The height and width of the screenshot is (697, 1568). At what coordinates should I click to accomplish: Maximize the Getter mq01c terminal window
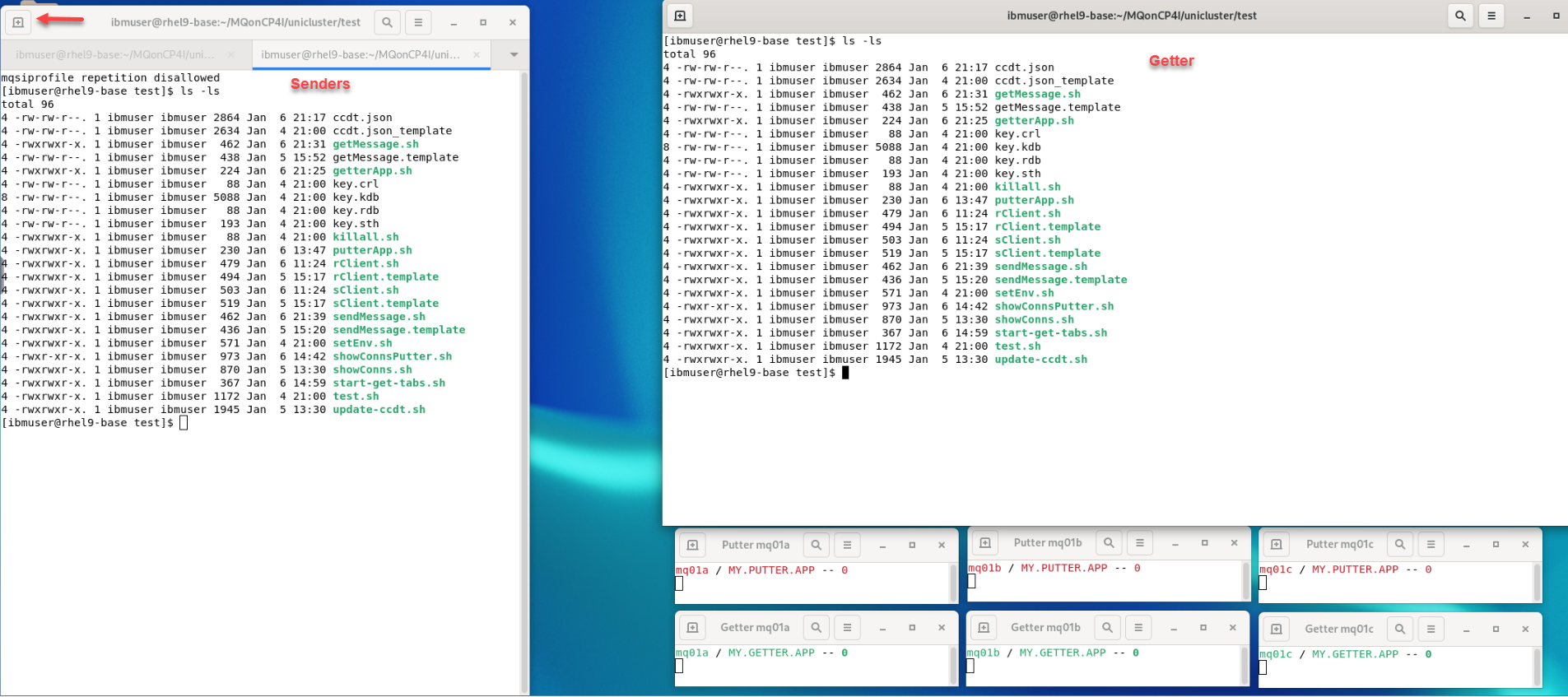(x=1496, y=630)
